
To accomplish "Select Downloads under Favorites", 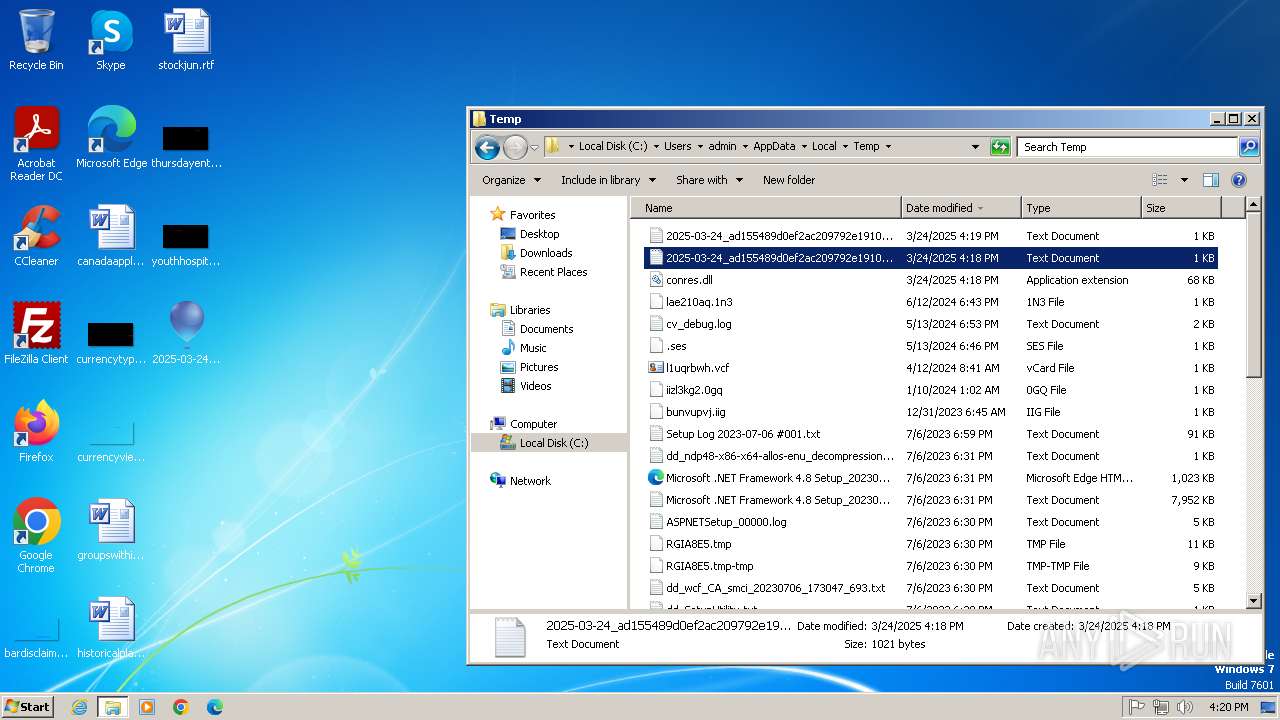I will [546, 253].
